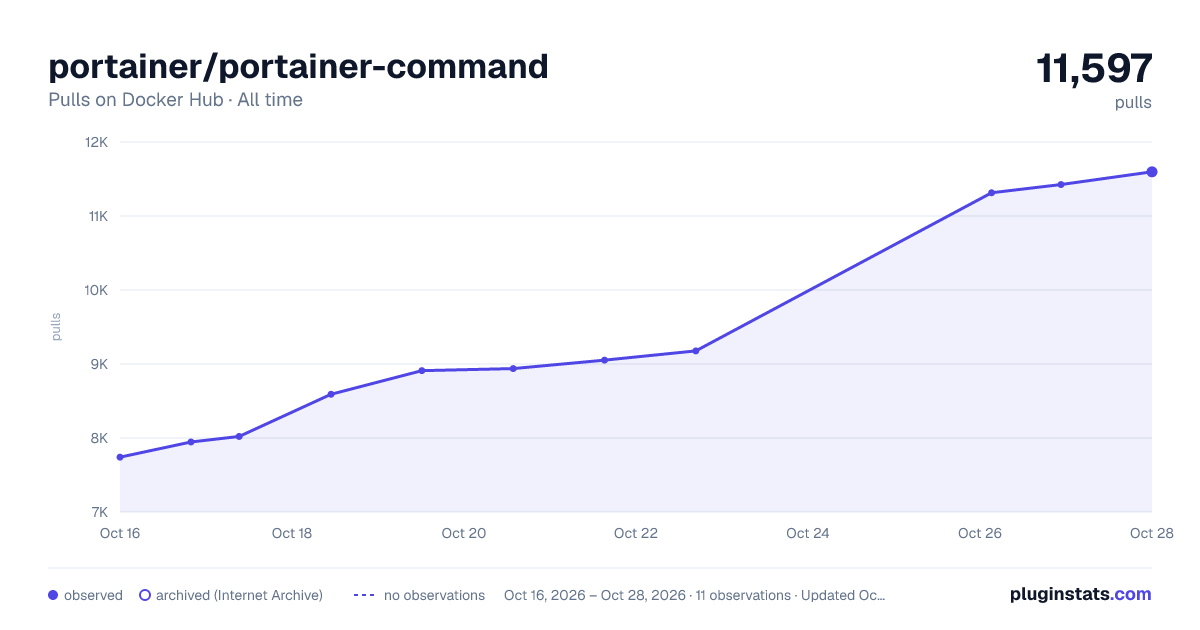Viewport: 1200px width, 630px height.
Task: Click the data point after Oct 18
Action: [x=331, y=394]
